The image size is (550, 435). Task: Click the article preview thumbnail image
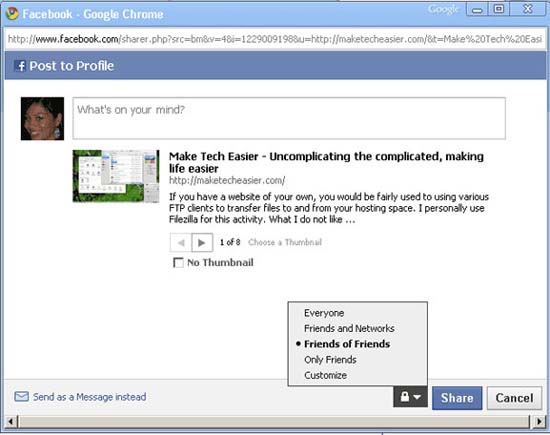pos(116,176)
